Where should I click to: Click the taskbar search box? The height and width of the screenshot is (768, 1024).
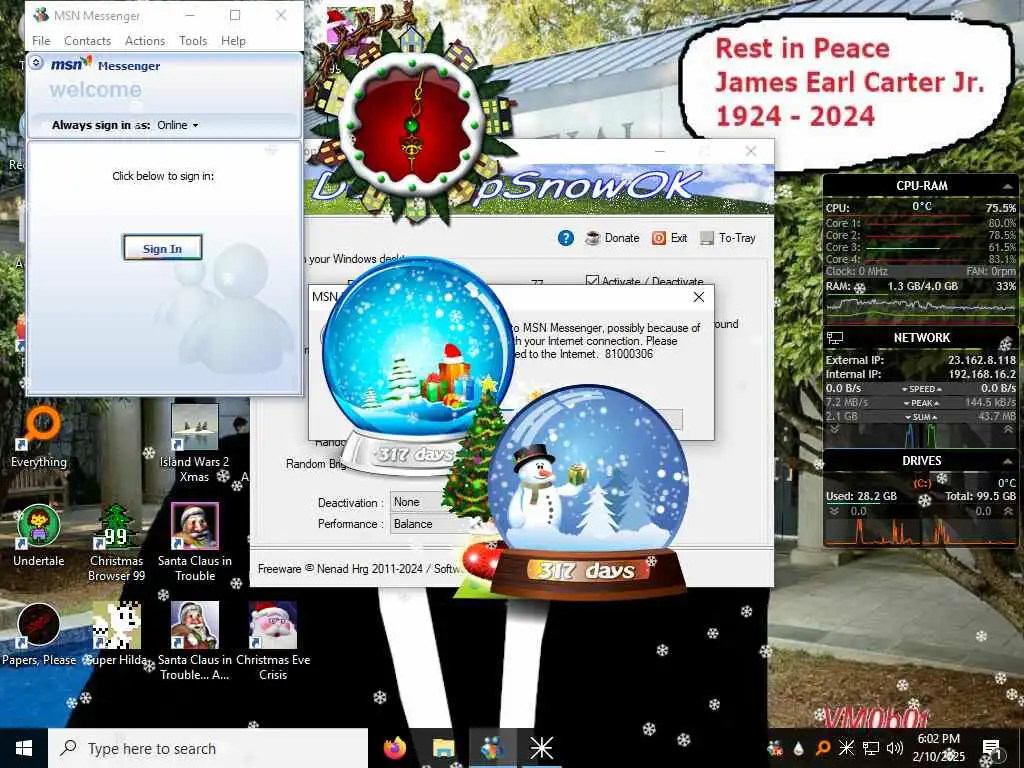[x=208, y=748]
